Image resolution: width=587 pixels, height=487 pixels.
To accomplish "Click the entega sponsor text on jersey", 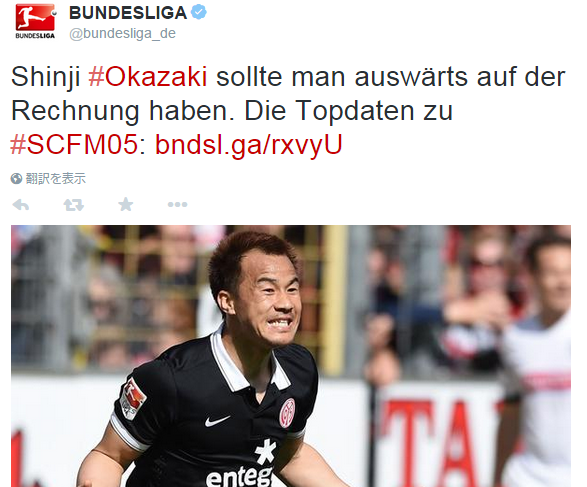I will pyautogui.click(x=240, y=476).
